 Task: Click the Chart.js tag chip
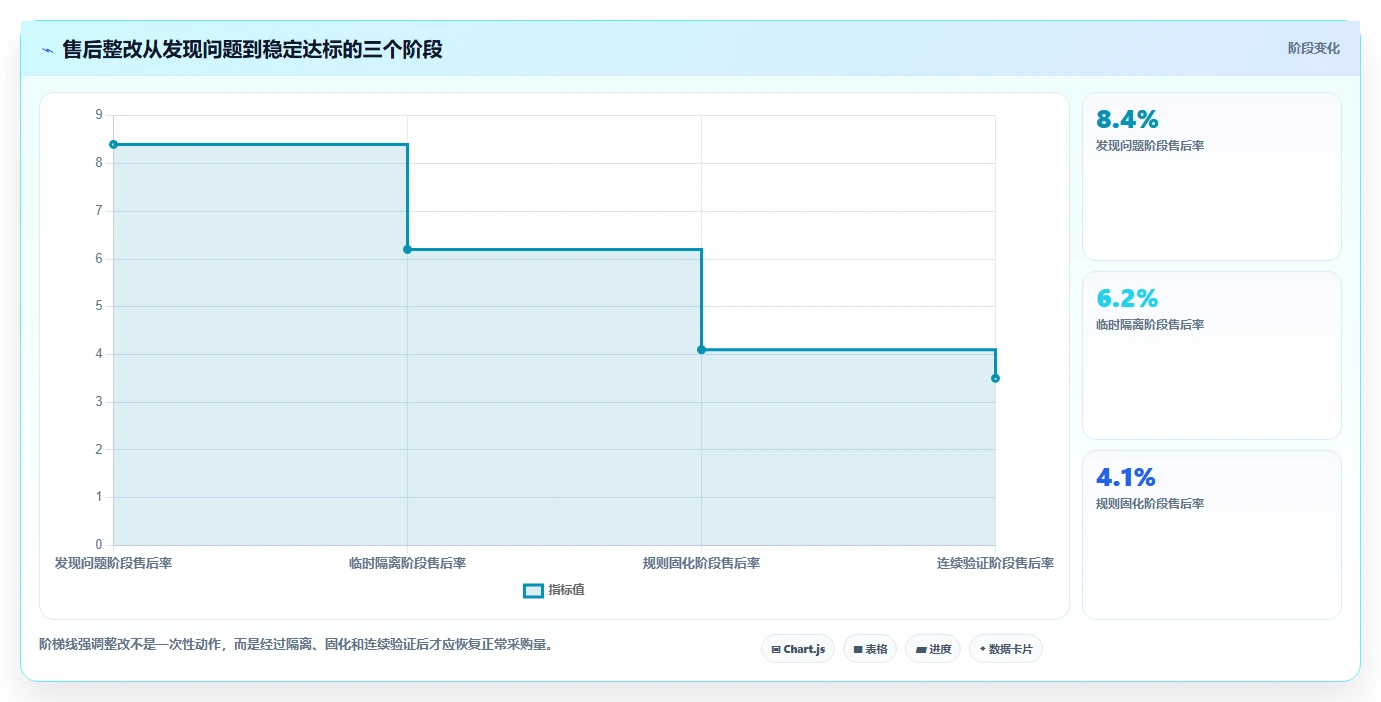pos(798,649)
